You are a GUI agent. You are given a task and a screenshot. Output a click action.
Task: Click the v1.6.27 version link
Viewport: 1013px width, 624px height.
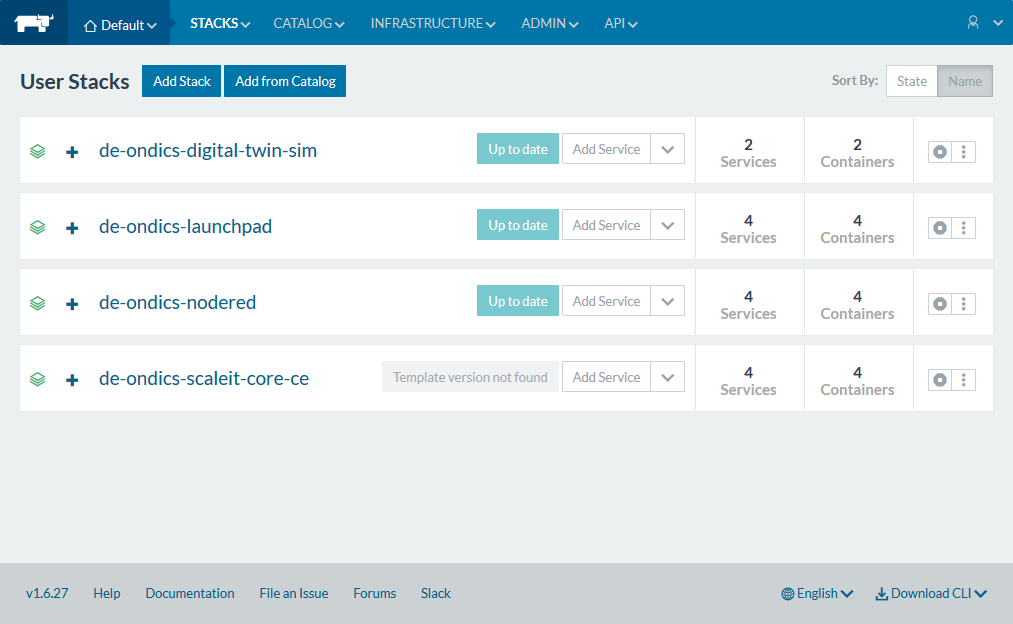click(x=47, y=593)
